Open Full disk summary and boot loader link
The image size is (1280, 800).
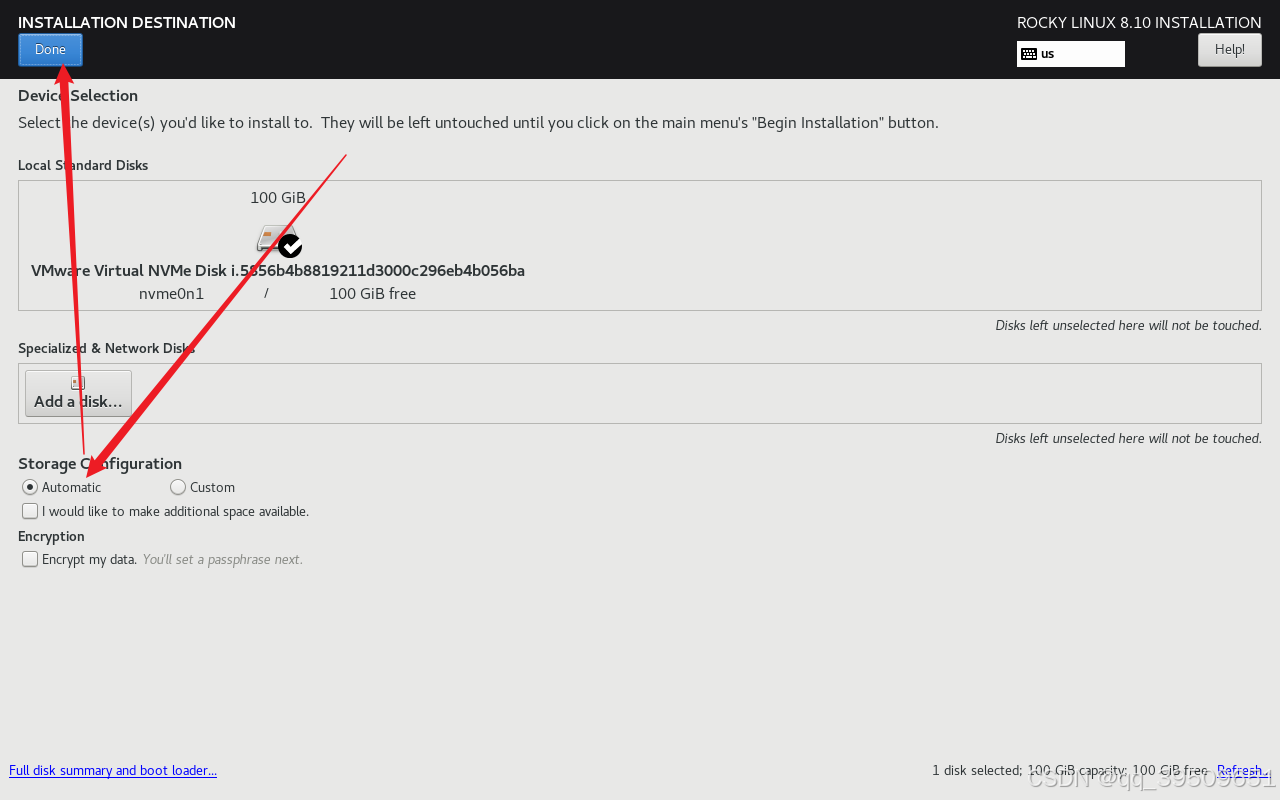113,770
